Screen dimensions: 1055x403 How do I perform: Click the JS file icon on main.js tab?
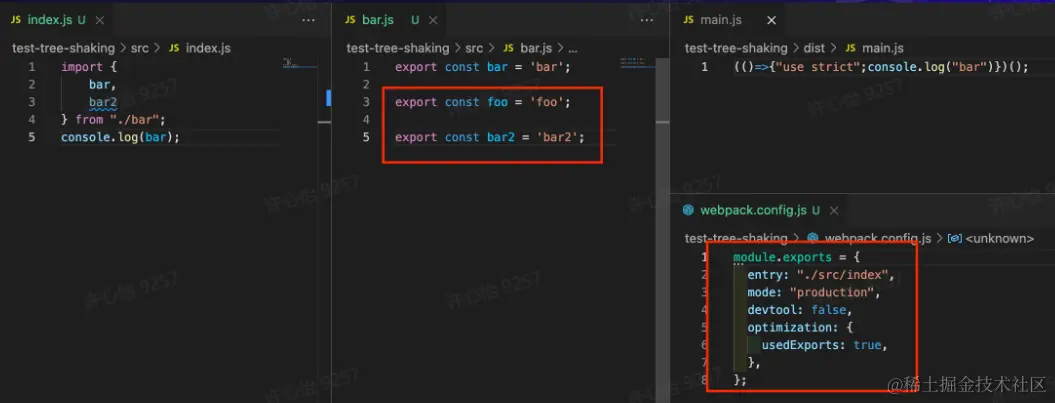[x=688, y=20]
